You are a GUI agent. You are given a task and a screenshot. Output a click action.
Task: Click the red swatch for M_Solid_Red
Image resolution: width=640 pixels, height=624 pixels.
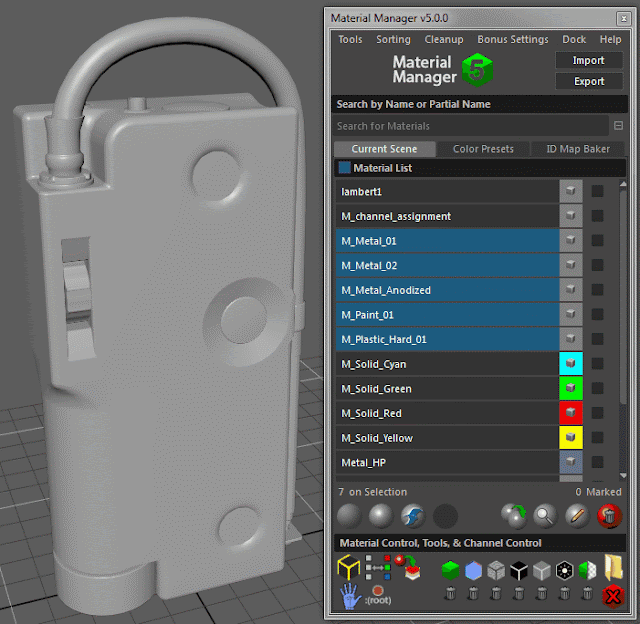point(571,413)
